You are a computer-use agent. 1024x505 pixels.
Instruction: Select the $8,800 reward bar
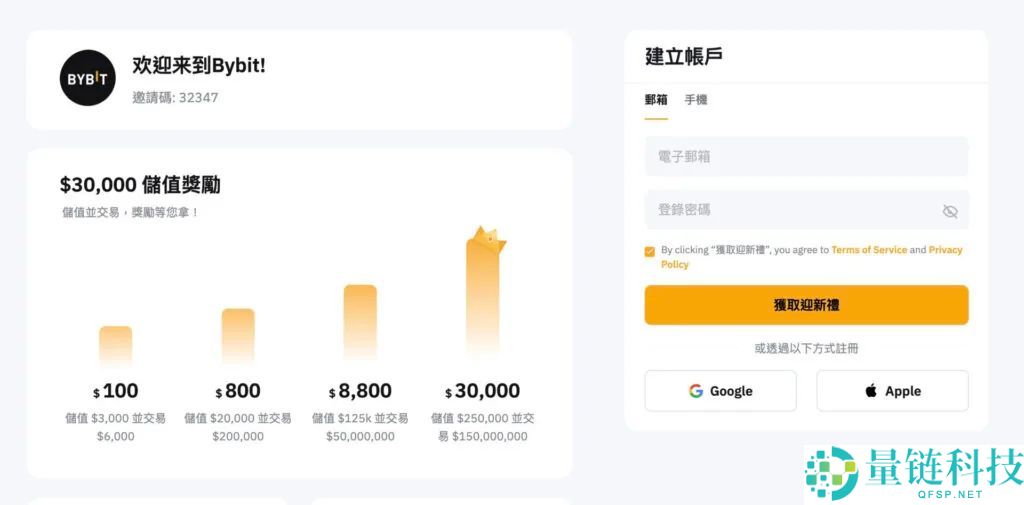click(360, 323)
